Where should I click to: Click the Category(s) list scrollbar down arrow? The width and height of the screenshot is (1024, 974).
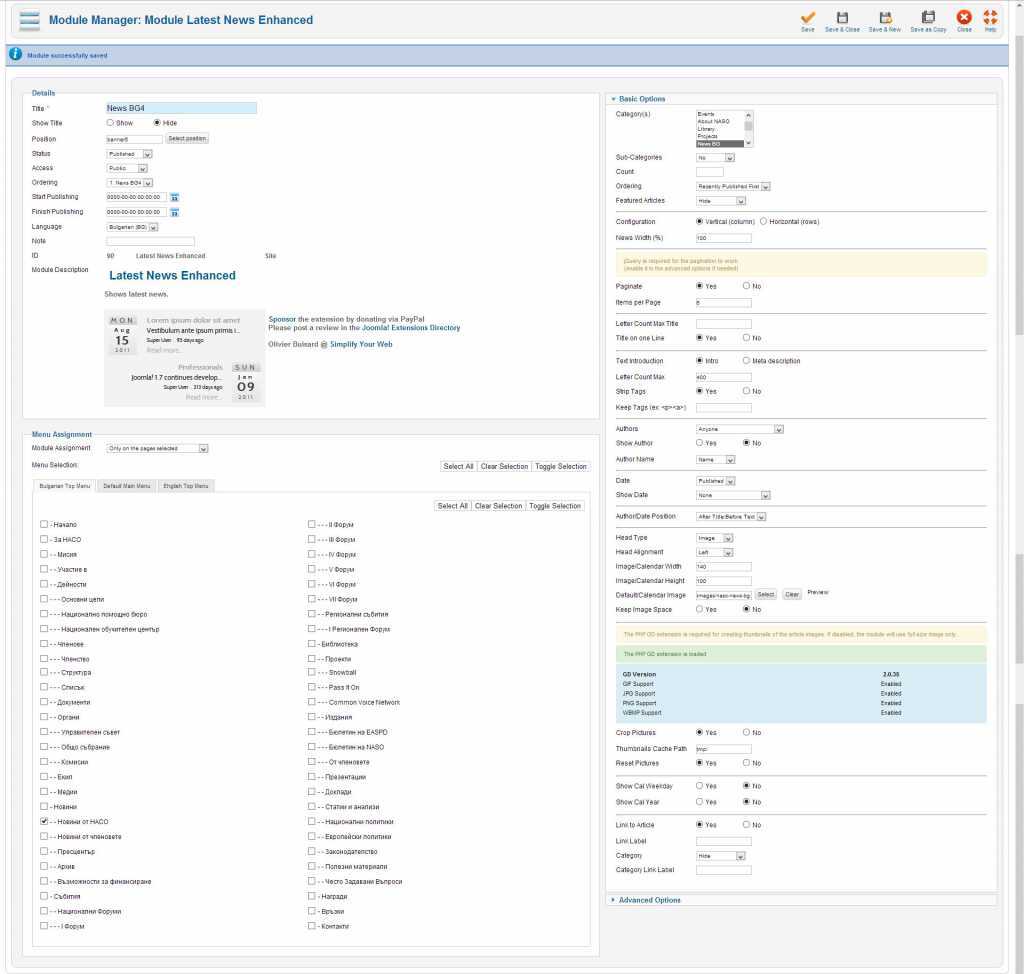(x=749, y=144)
